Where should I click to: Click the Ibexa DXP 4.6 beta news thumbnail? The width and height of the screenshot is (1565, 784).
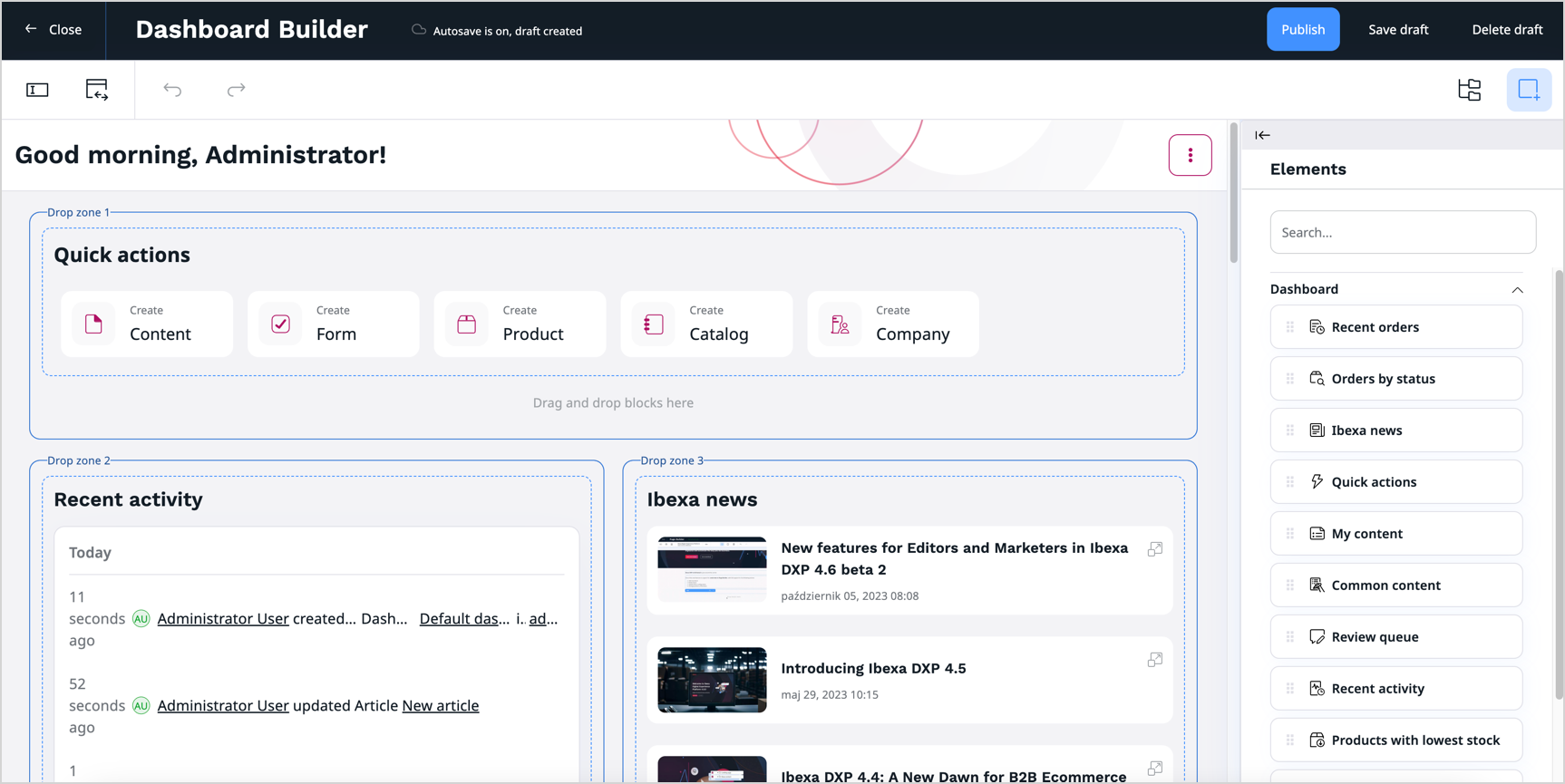click(712, 569)
